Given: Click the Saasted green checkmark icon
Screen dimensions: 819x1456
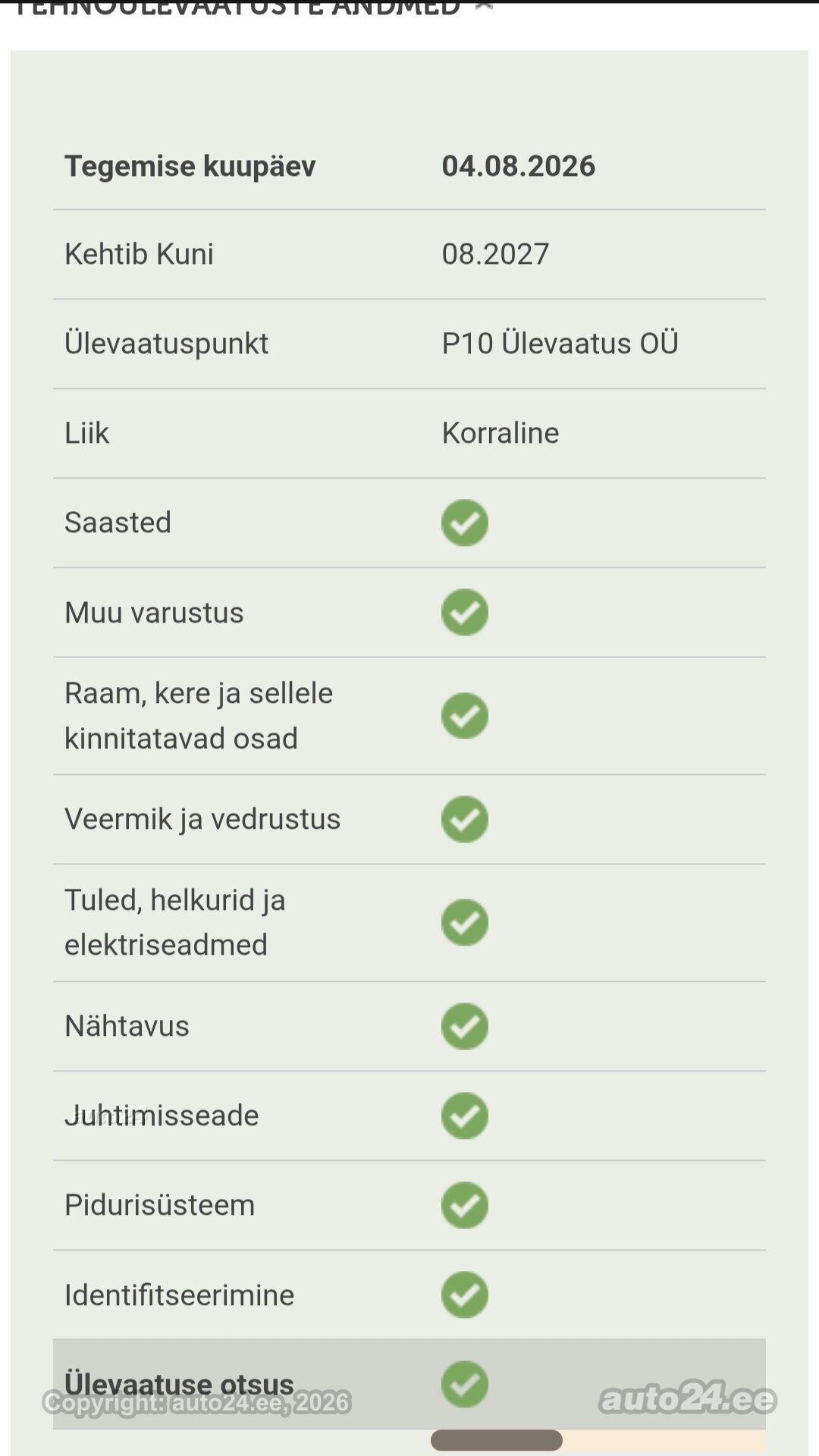Looking at the screenshot, I should click(464, 522).
